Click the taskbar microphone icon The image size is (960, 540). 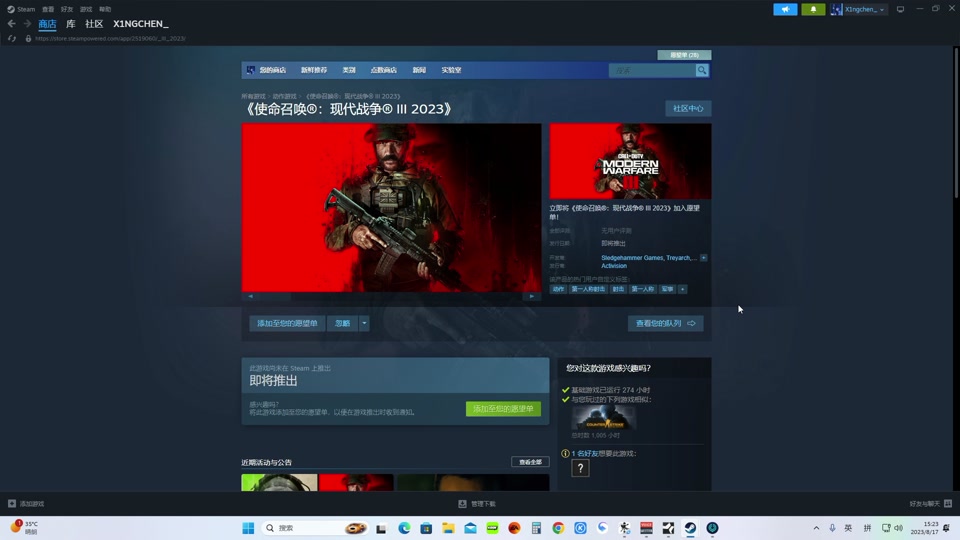(x=832, y=528)
